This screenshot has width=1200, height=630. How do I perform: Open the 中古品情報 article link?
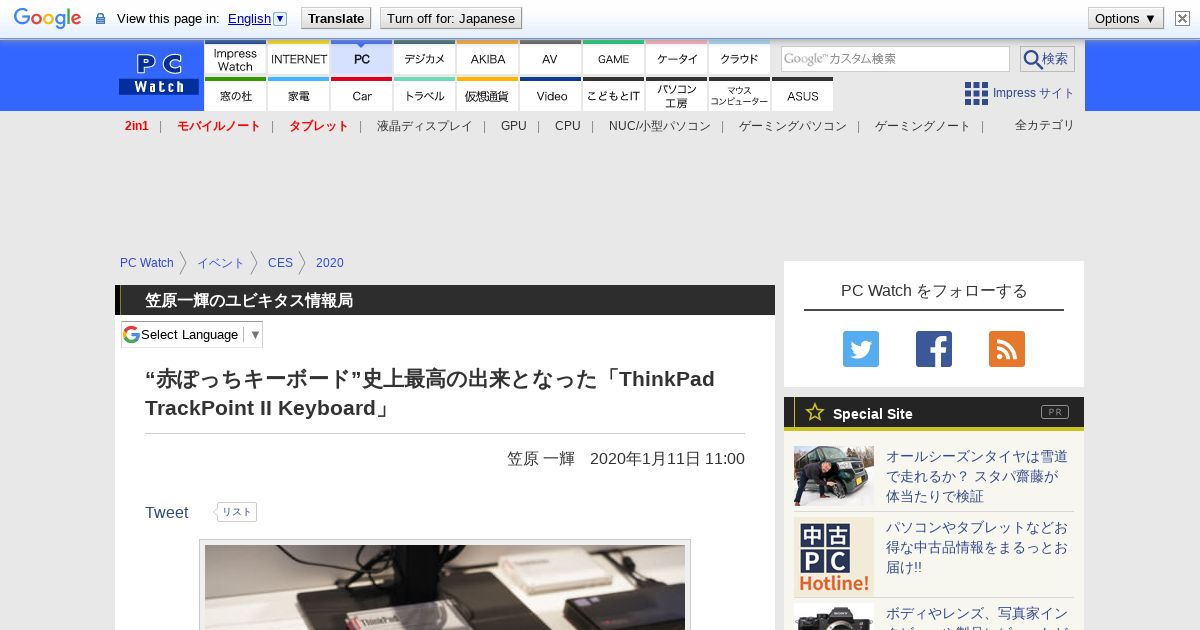pyautogui.click(x=977, y=547)
